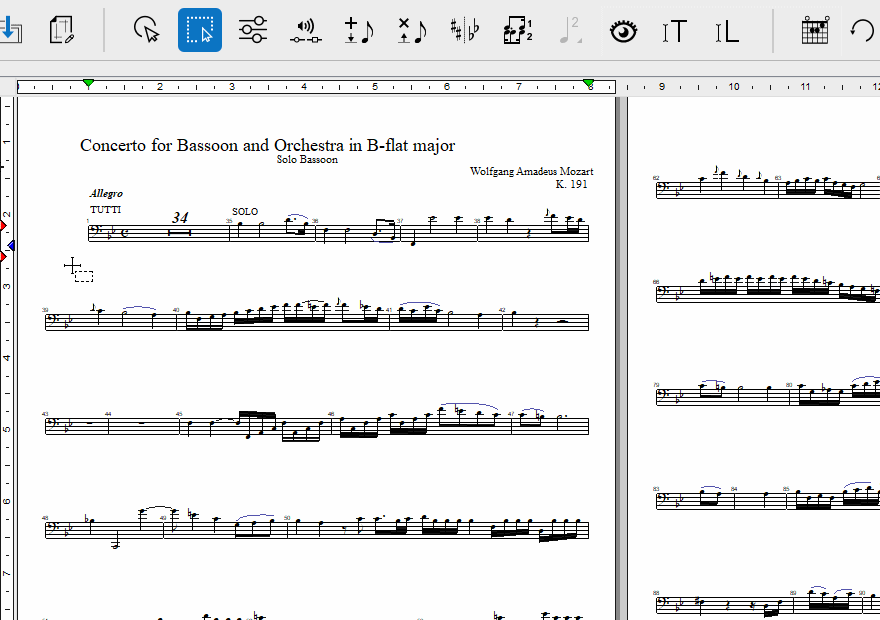Viewport: 880px width, 620px height.
Task: Select the left green margin marker on ruler
Action: pos(88,84)
